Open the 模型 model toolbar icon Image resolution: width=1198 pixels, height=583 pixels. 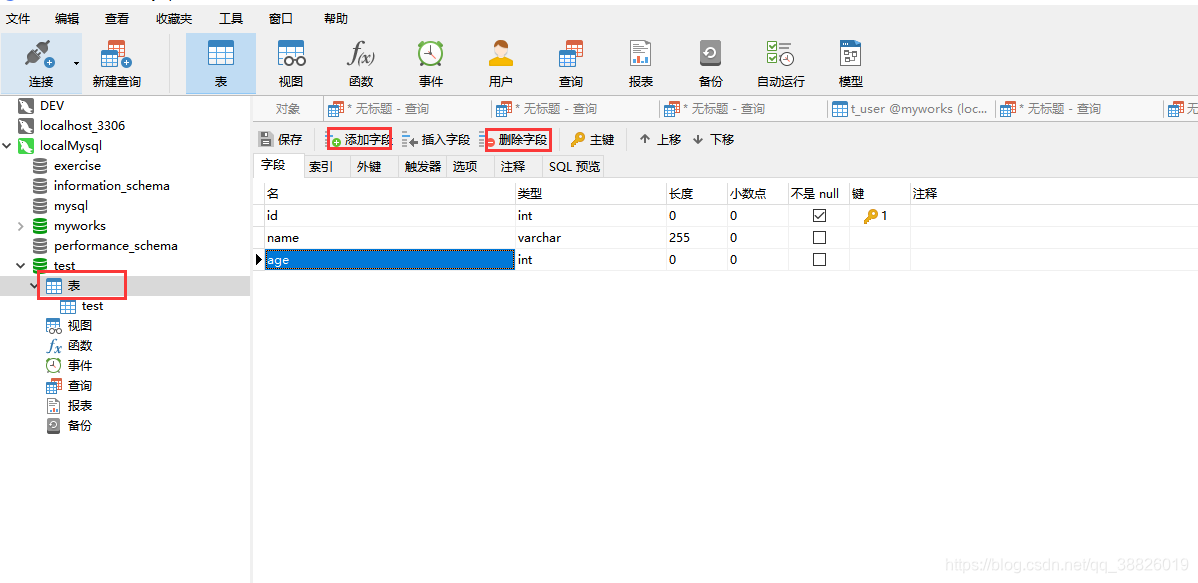850,63
